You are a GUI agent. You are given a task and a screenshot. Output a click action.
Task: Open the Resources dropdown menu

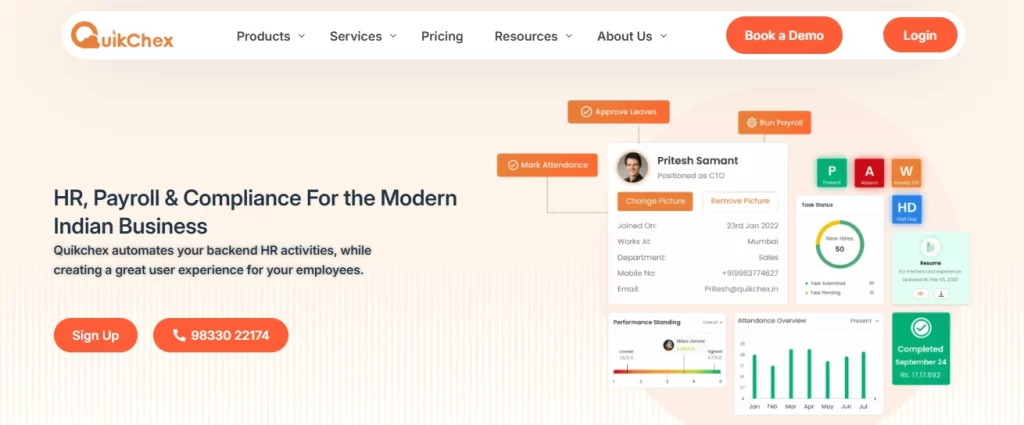tap(533, 36)
